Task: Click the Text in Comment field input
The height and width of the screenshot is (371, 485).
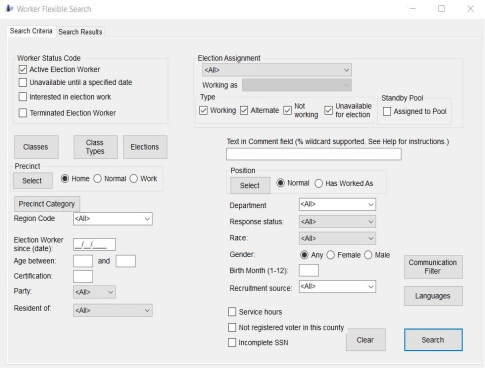Action: [314, 154]
